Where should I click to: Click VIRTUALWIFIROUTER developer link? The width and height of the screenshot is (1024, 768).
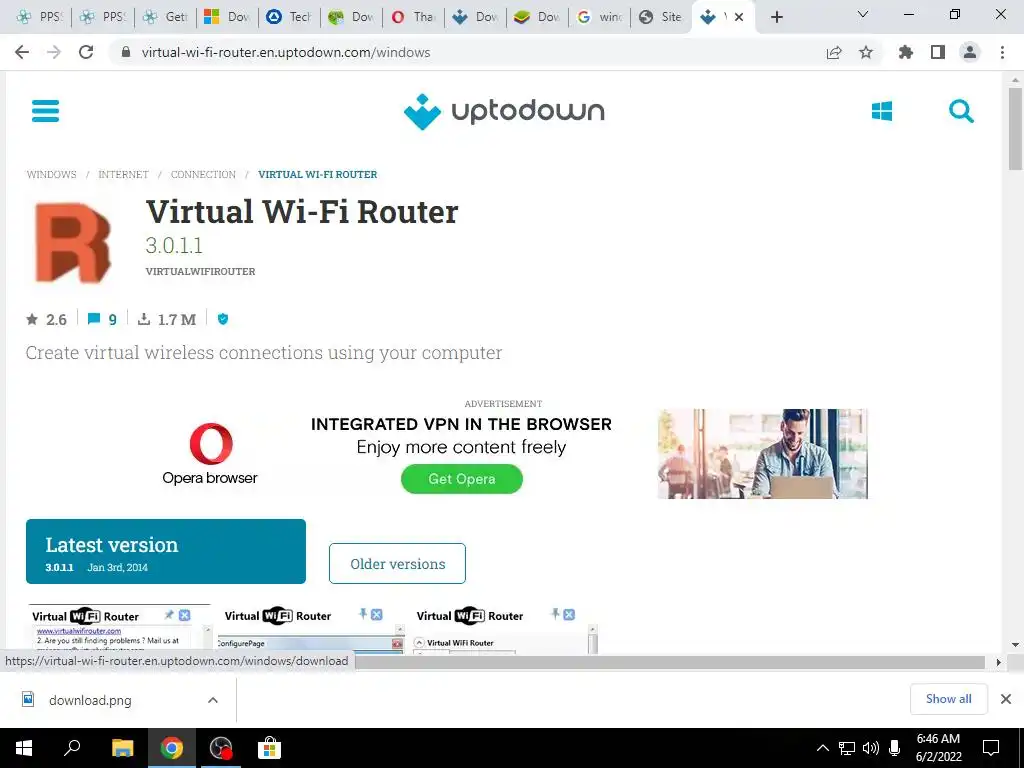click(200, 271)
